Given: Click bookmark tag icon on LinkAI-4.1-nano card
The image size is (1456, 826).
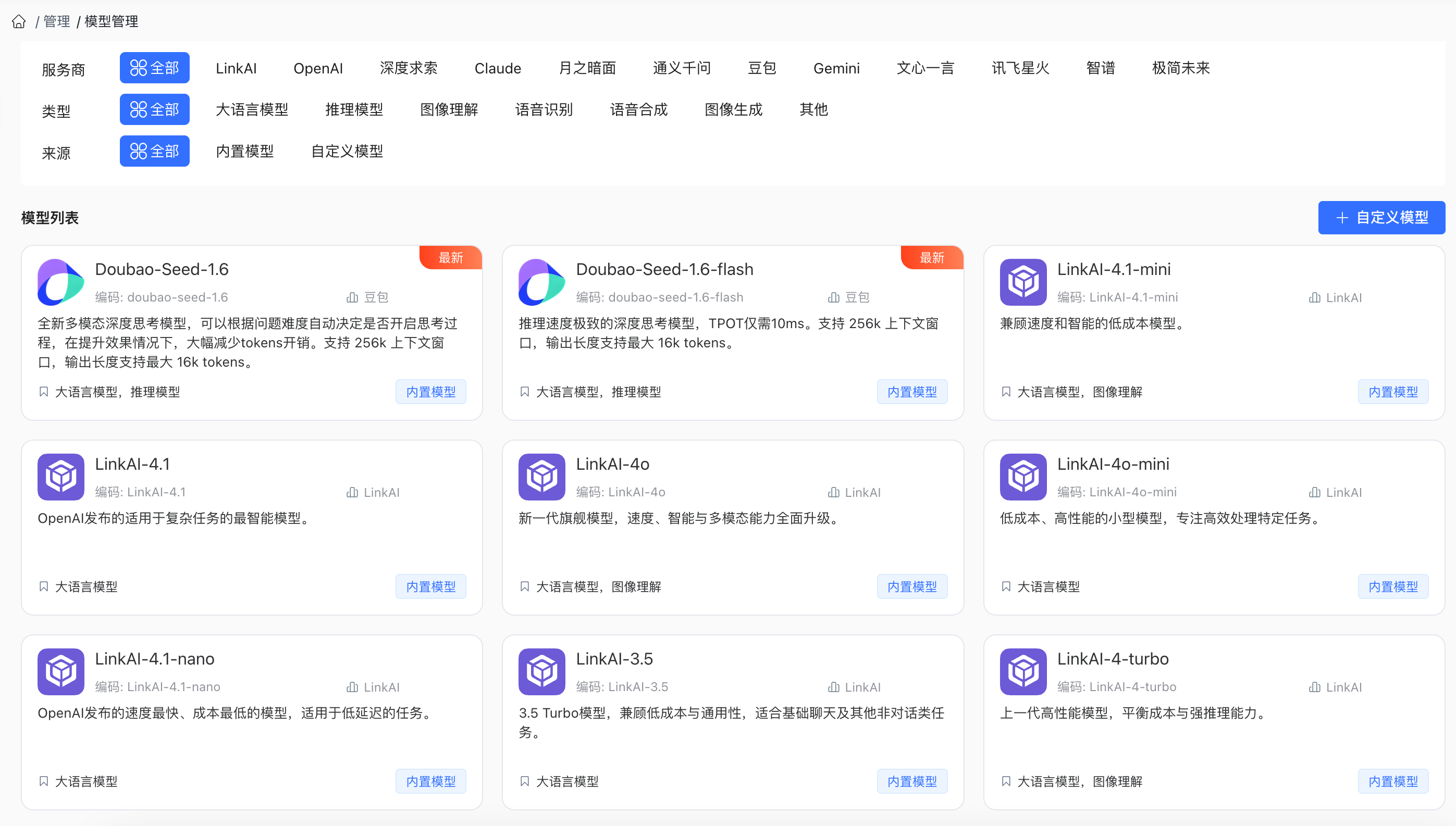Looking at the screenshot, I should click(x=44, y=781).
